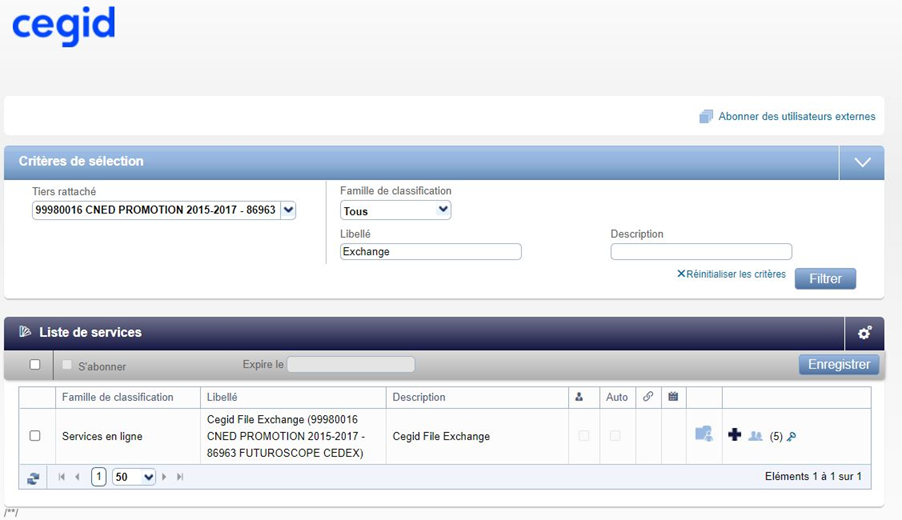902x520 pixels.
Task: Open the users group icon beside (5)
Action: [755, 436]
